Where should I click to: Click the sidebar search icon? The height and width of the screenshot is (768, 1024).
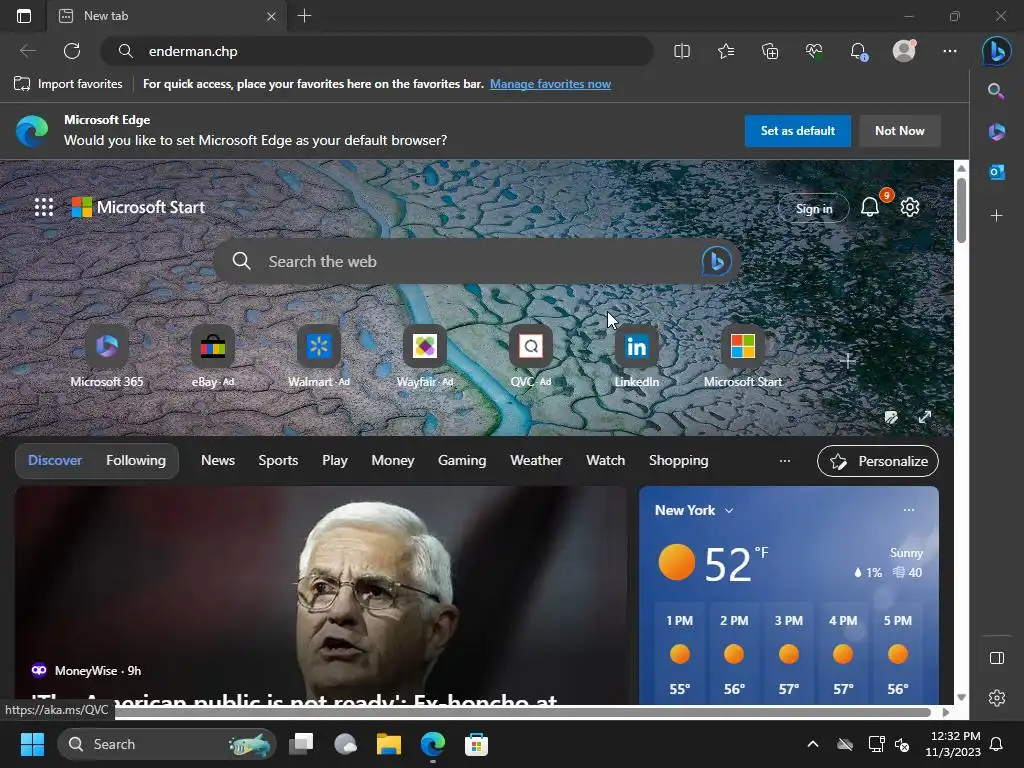(996, 91)
